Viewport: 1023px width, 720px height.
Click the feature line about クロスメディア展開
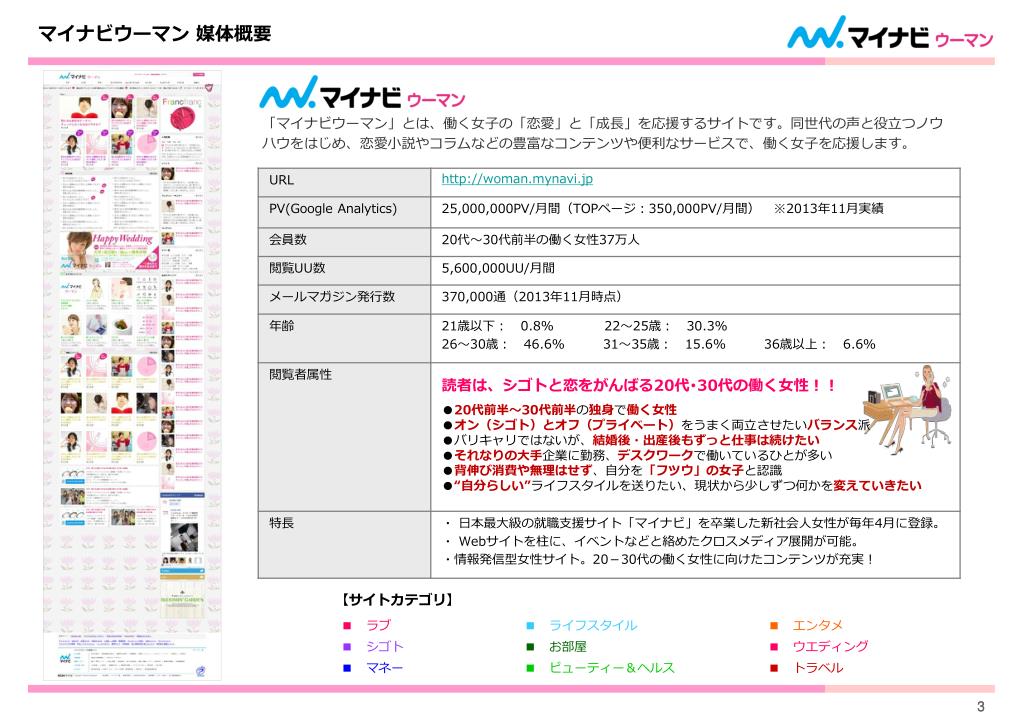pyautogui.click(x=652, y=541)
